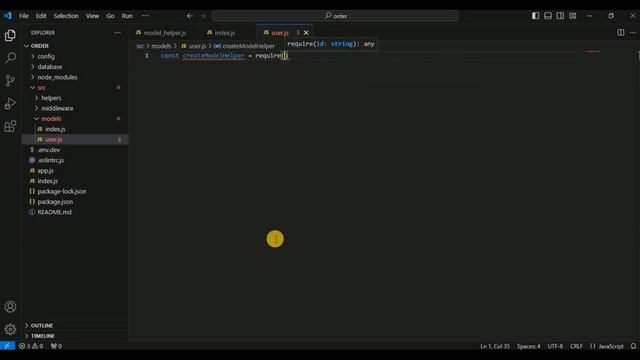
Task: Open the .env.dev file
Action: 49,150
